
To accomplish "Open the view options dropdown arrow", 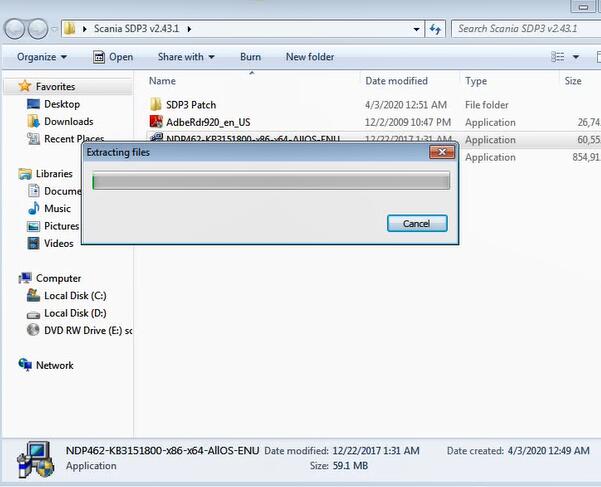I will [576, 57].
